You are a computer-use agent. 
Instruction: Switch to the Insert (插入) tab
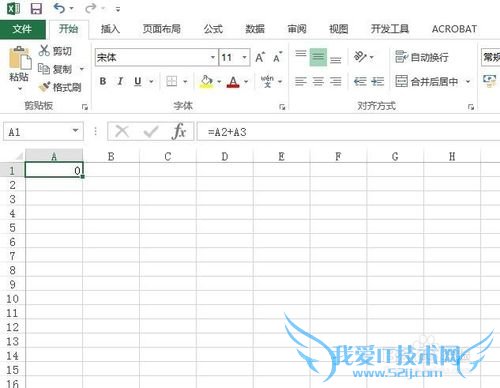tap(110, 29)
